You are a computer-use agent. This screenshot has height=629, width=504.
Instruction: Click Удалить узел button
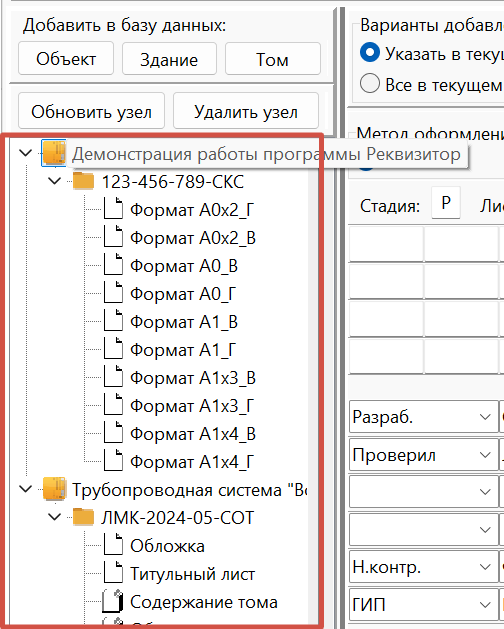coord(246,111)
